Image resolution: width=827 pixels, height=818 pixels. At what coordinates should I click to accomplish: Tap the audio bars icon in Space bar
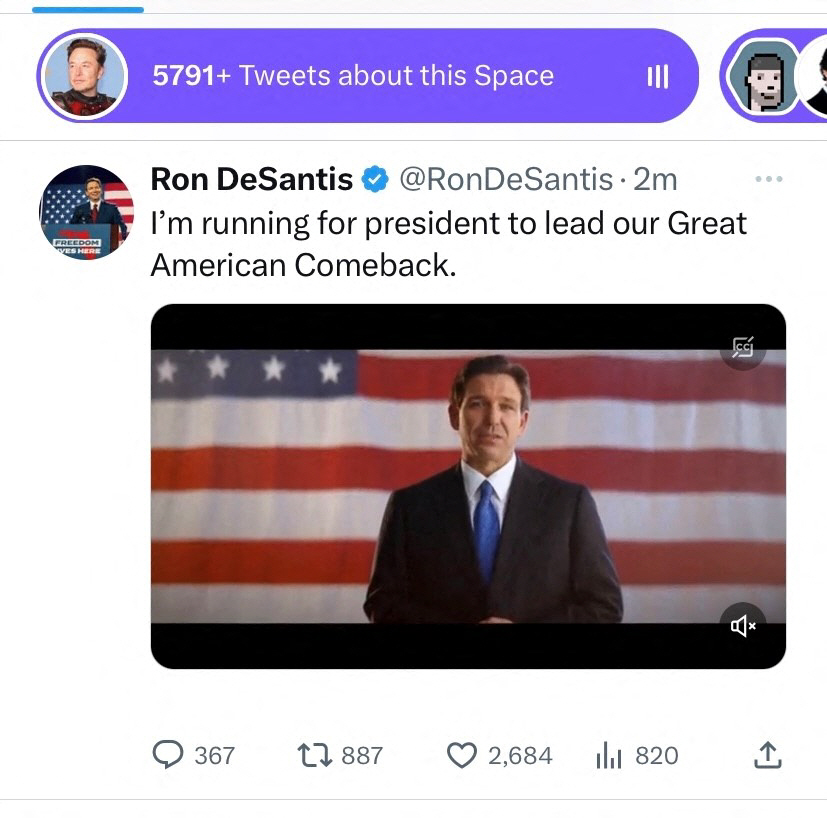click(x=657, y=76)
